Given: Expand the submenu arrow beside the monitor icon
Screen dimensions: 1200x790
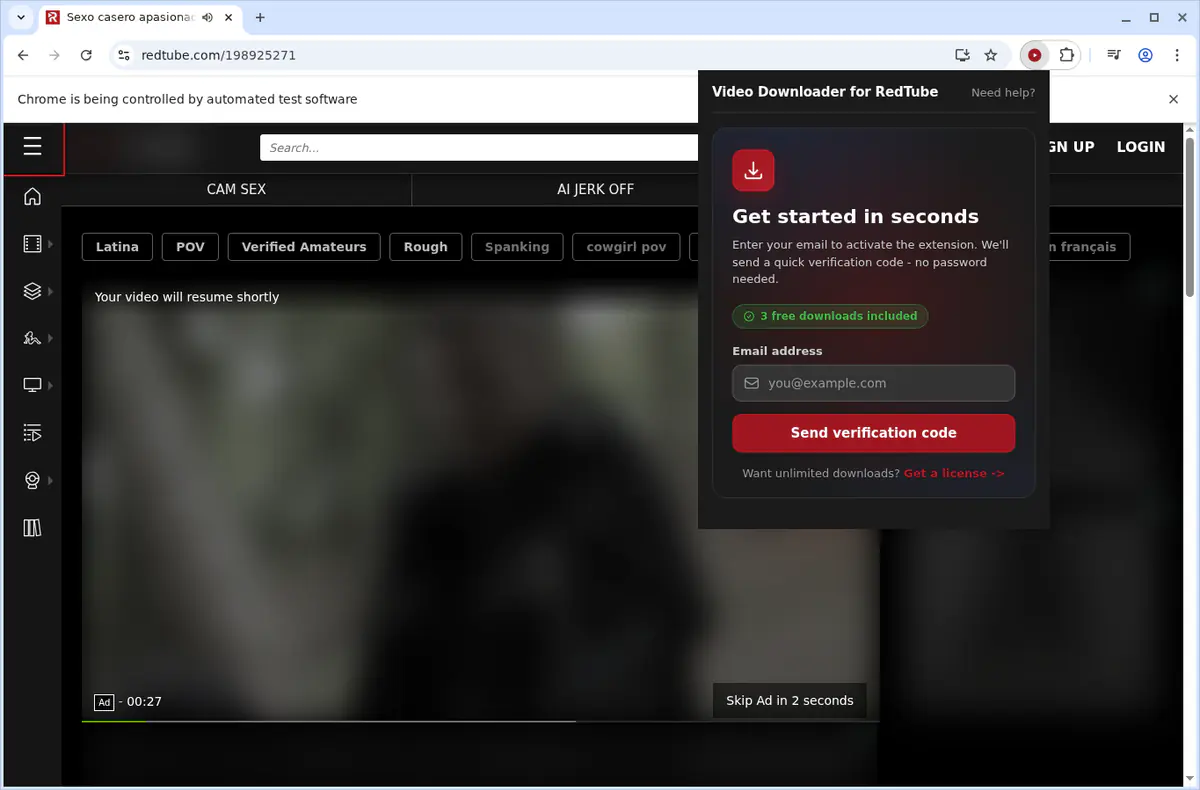Looking at the screenshot, I should pyautogui.click(x=50, y=385).
